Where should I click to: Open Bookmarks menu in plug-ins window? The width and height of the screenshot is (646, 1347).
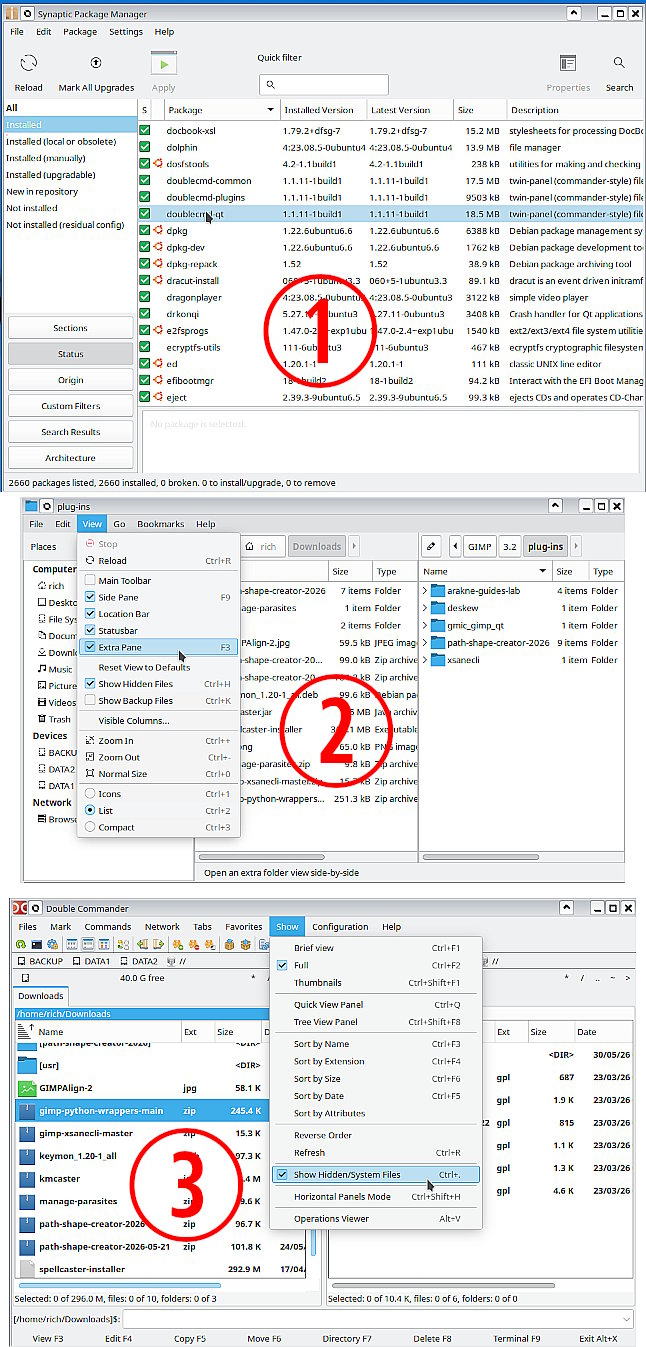click(160, 524)
